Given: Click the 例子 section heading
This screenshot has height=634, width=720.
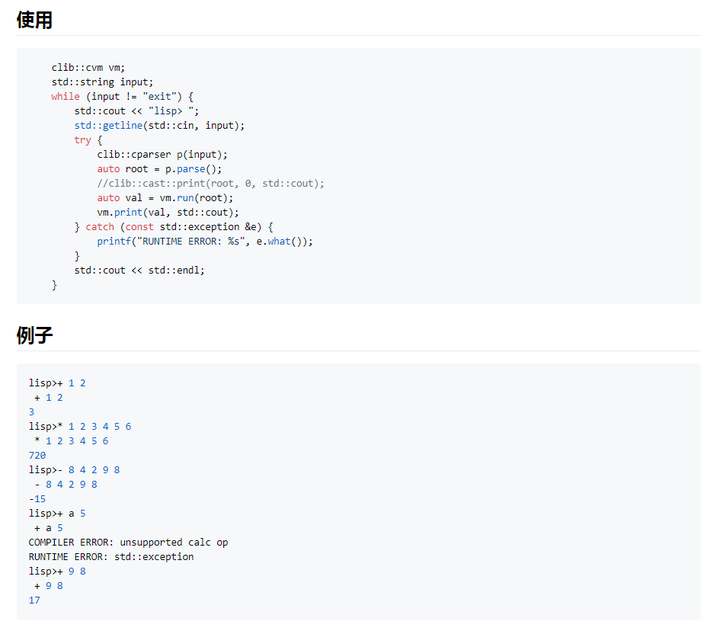Looking at the screenshot, I should [x=34, y=335].
